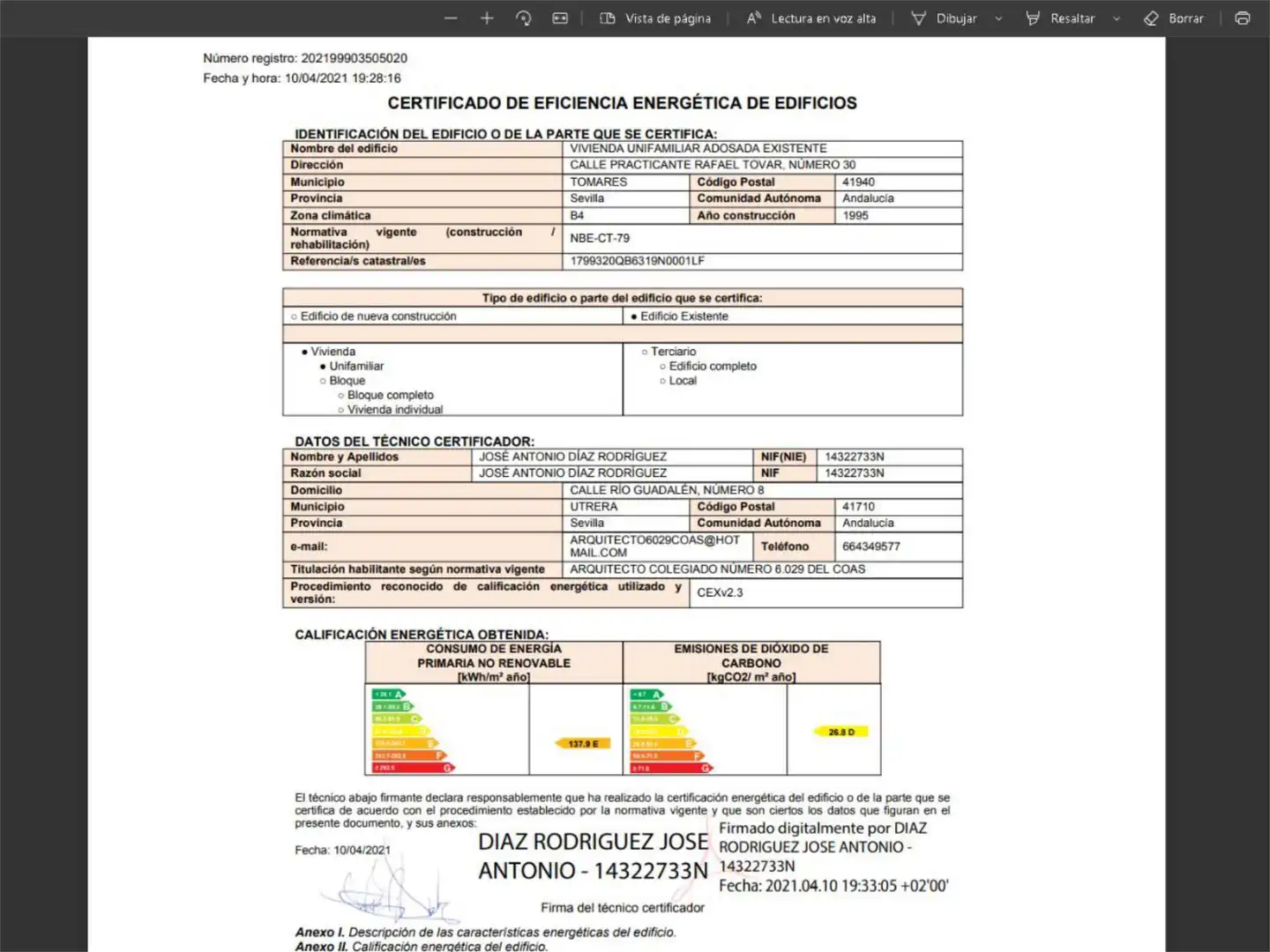This screenshot has height=952, width=1270.
Task: Click the certificate title heading
Action: click(623, 103)
